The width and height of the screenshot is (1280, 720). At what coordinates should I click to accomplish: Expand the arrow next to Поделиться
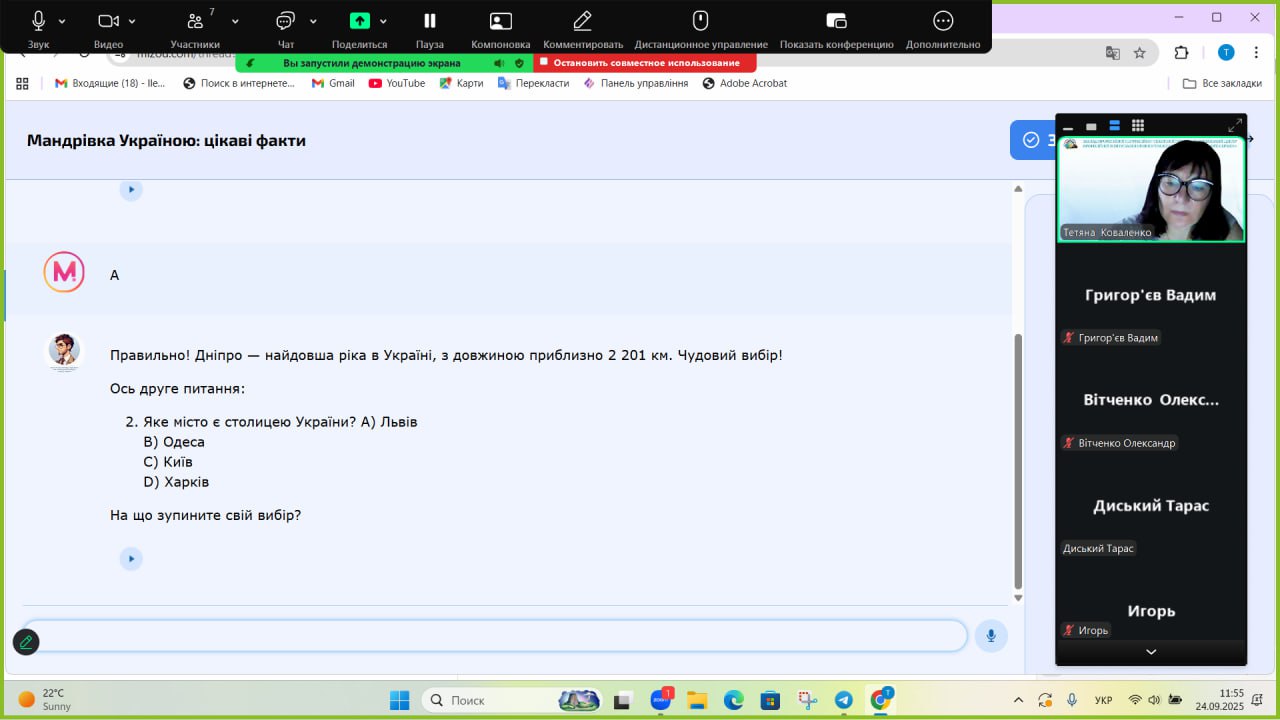point(383,21)
